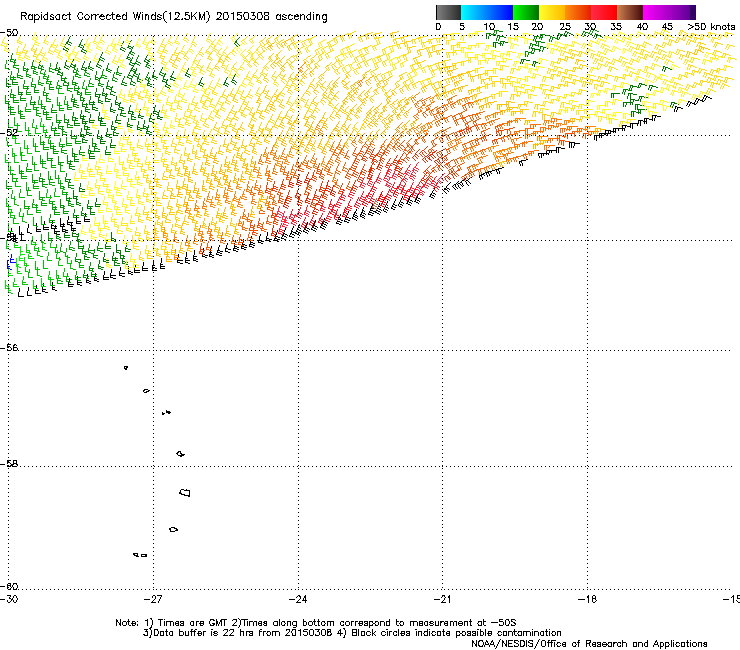The height and width of the screenshot is (650, 740).
Task: Click the legend label '40'
Action: point(642,27)
